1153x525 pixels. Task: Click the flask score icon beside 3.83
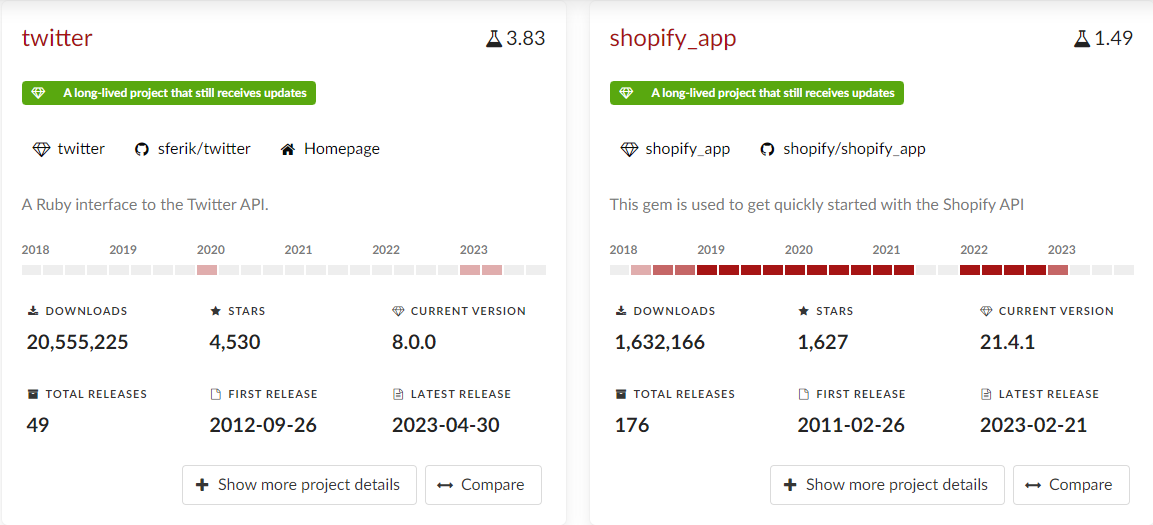[494, 39]
